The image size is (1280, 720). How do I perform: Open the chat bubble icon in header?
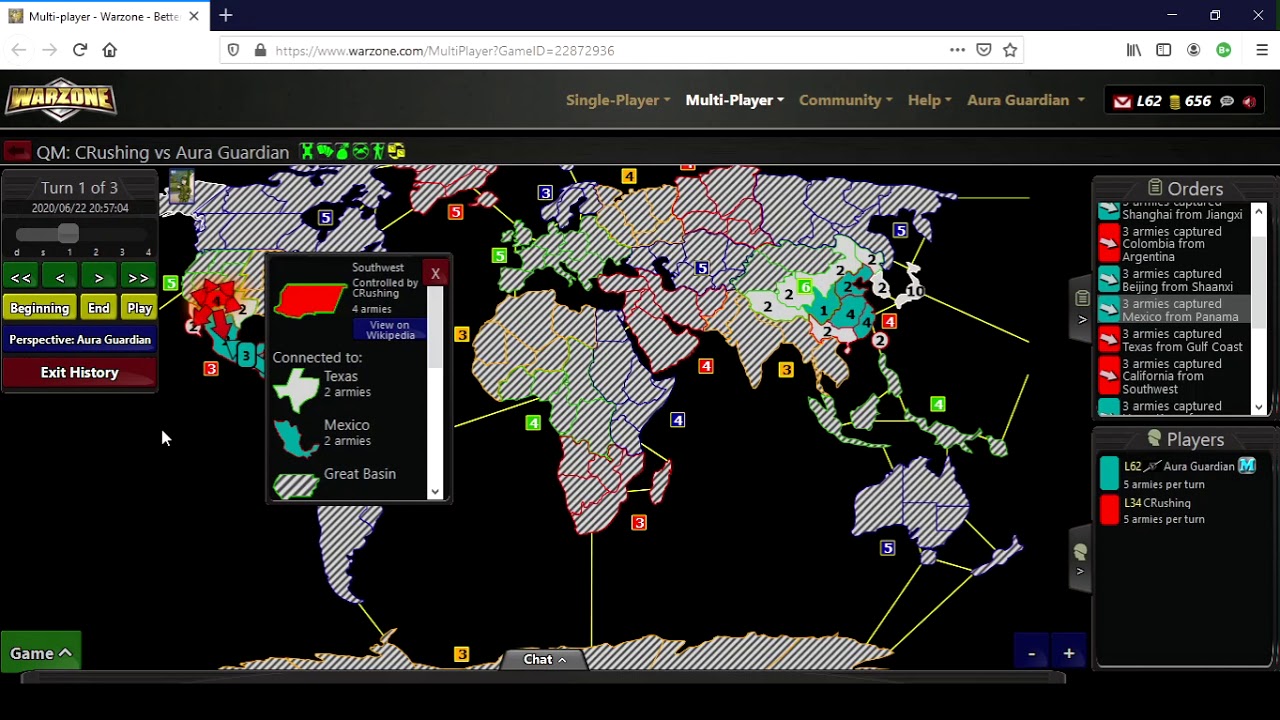click(x=1226, y=101)
